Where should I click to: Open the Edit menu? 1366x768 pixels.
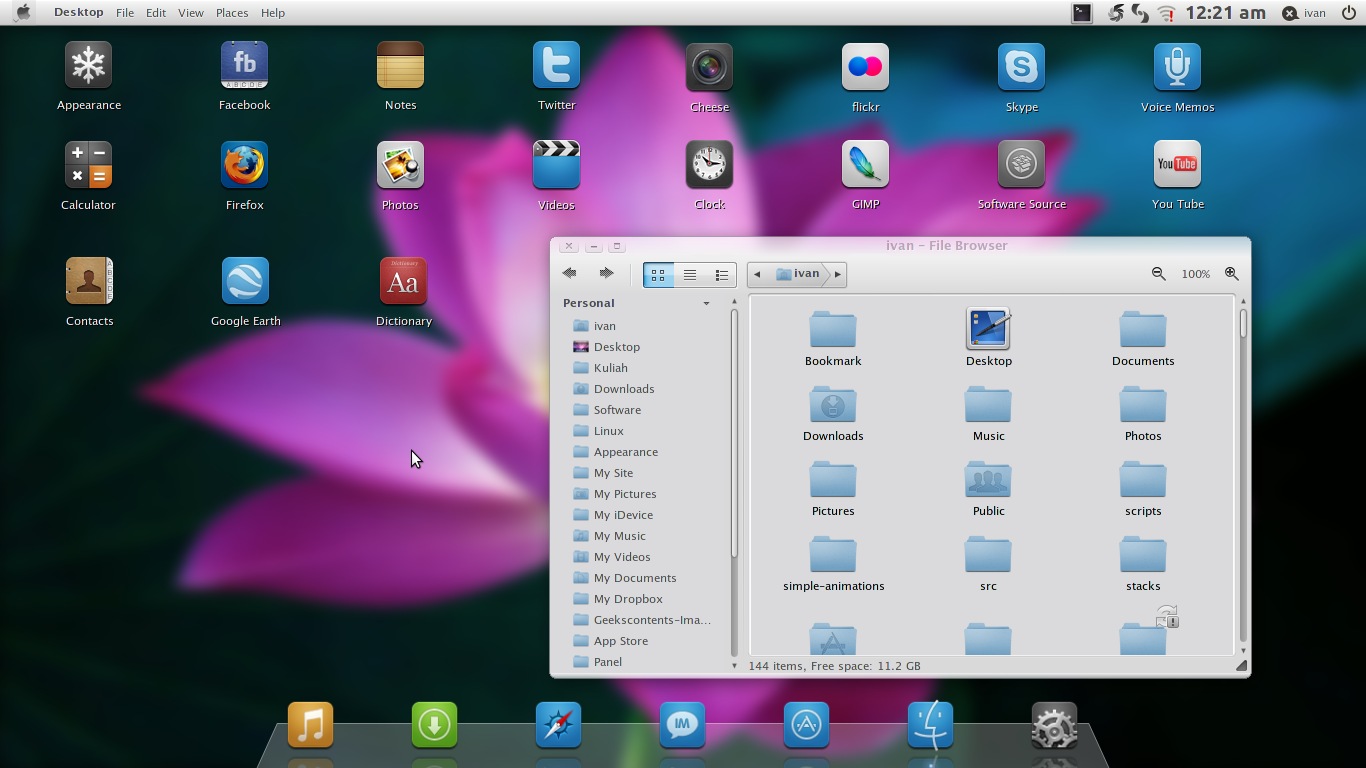click(x=156, y=13)
